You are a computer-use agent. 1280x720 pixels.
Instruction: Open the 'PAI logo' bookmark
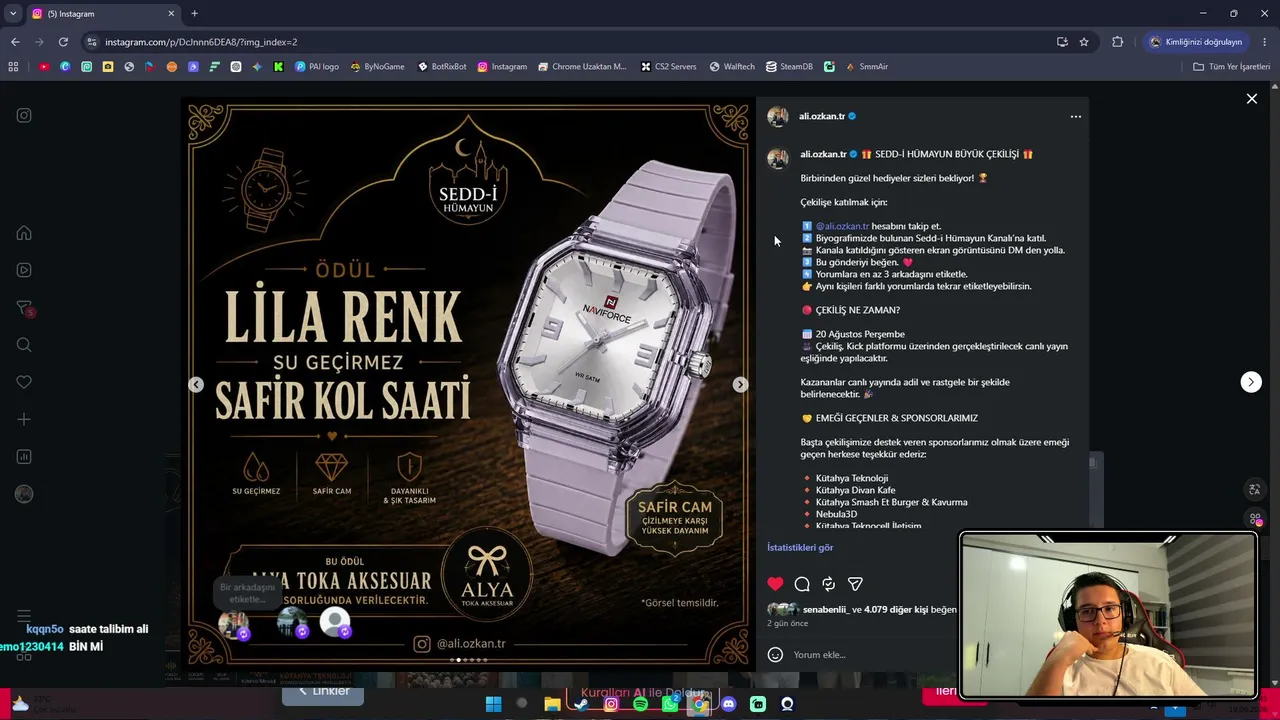(x=317, y=67)
